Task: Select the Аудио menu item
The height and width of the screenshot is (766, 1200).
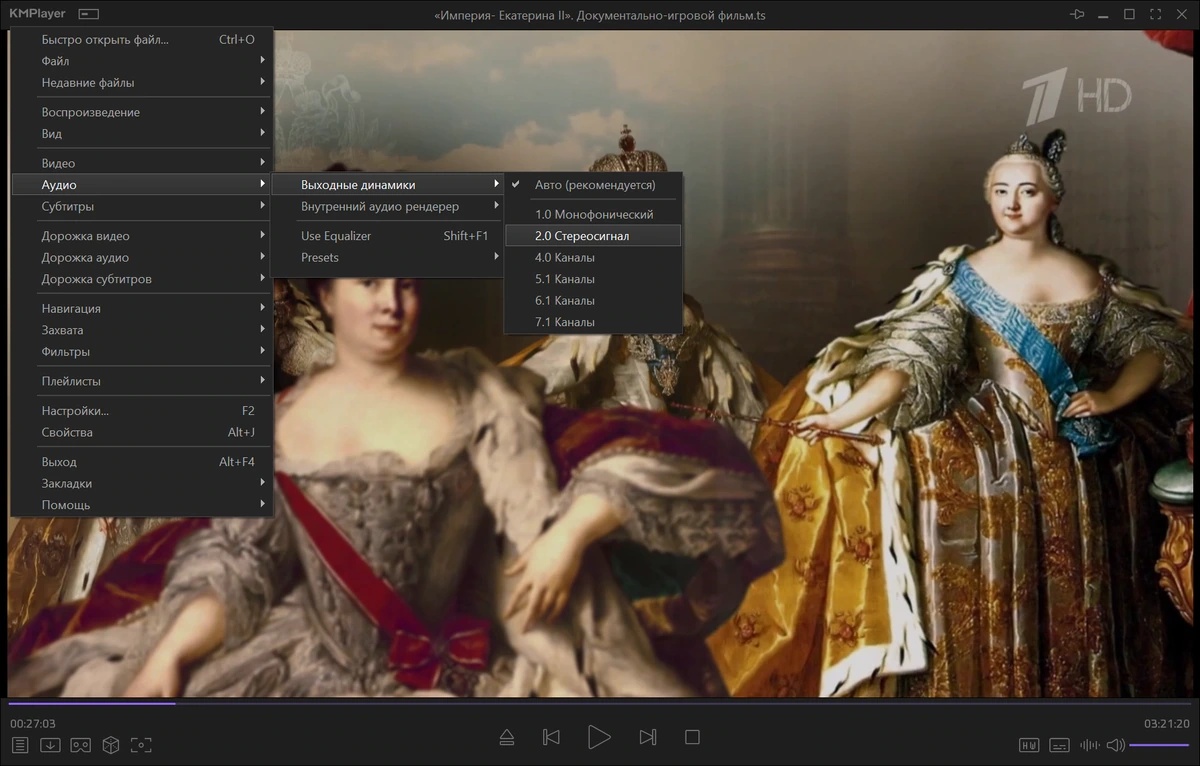Action: point(141,185)
